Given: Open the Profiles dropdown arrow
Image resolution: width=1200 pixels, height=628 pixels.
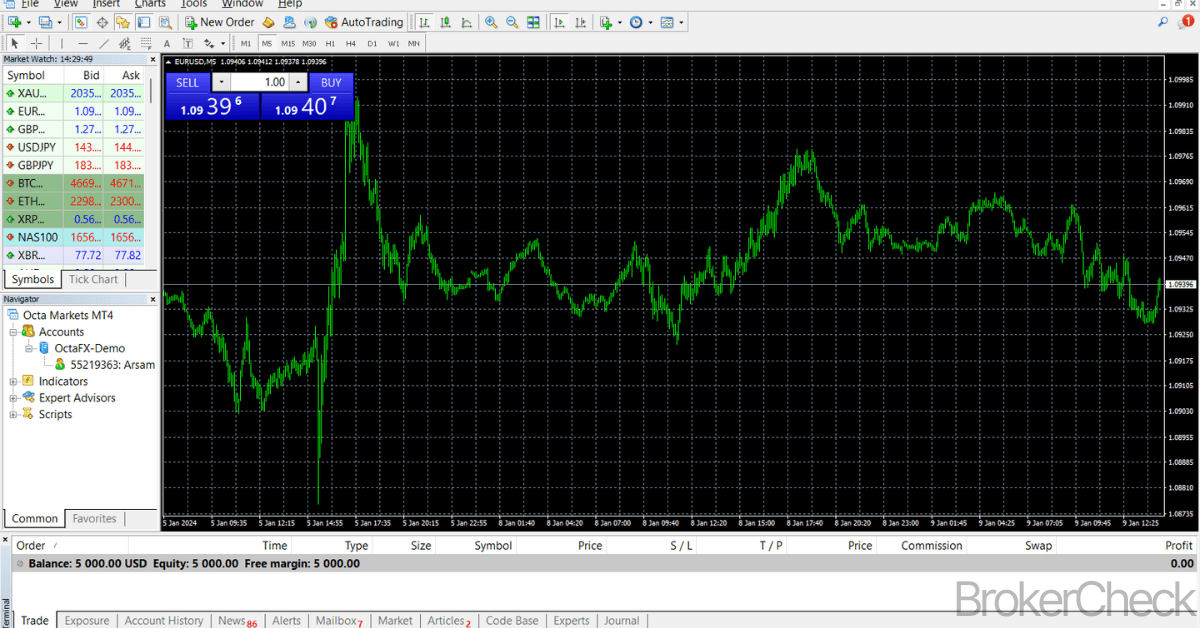Looking at the screenshot, I should click(59, 22).
